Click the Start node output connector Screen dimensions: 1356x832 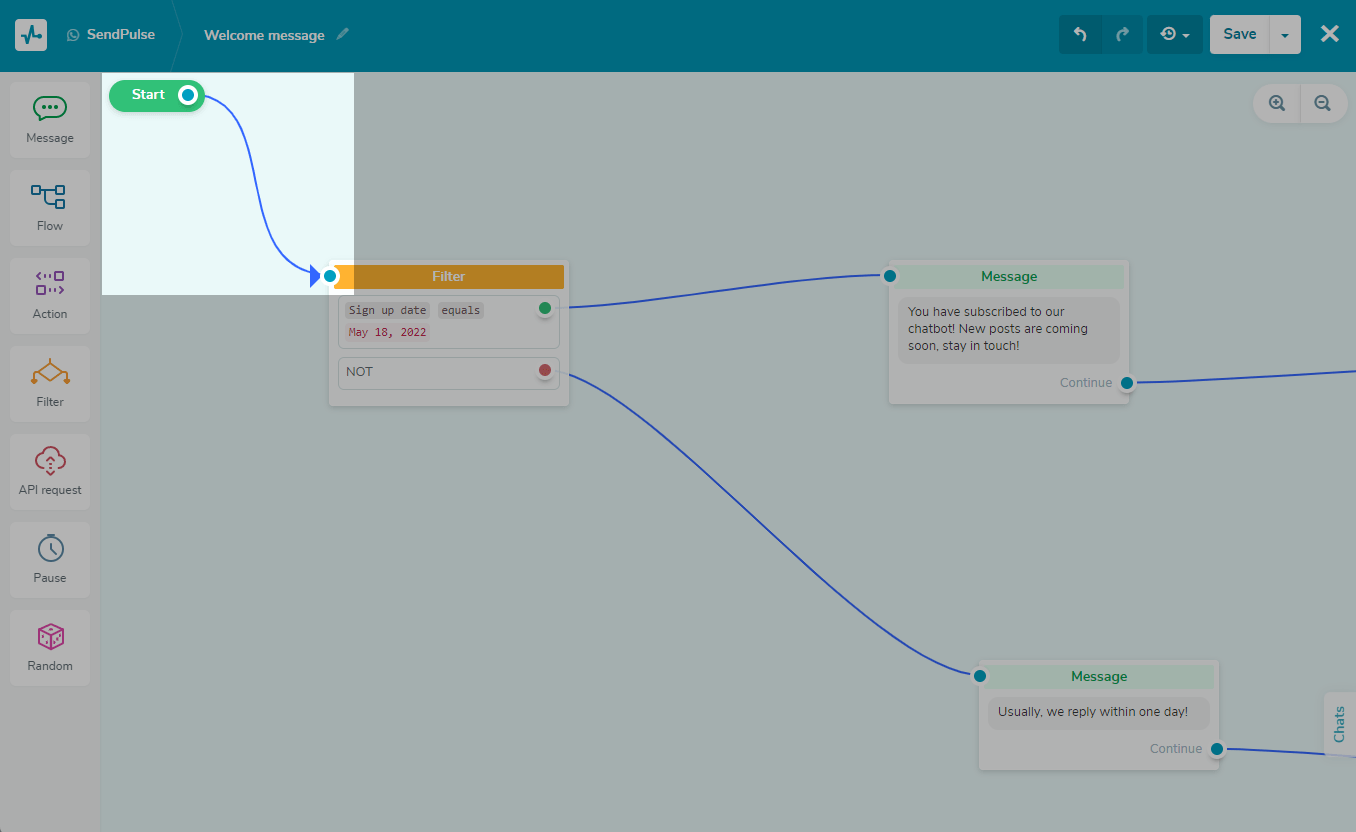[187, 95]
